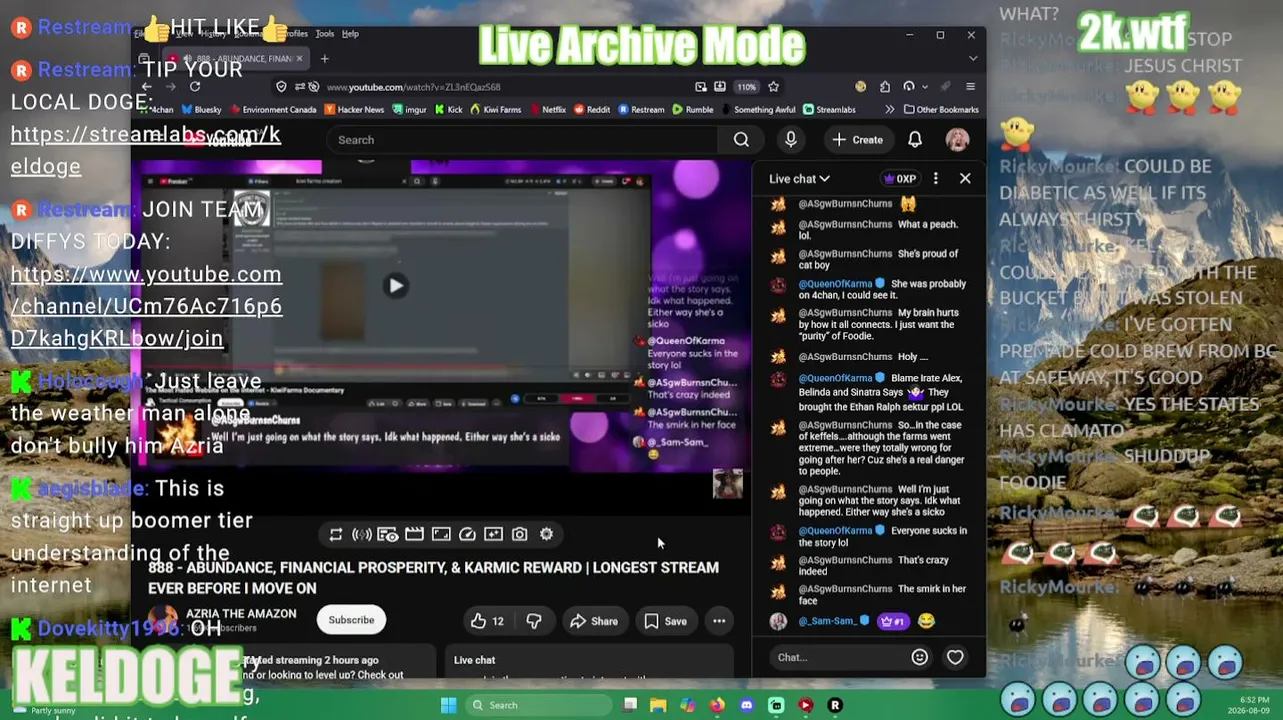List all tabs with the chevron dropdown
This screenshot has height=720, width=1283.
[x=972, y=59]
